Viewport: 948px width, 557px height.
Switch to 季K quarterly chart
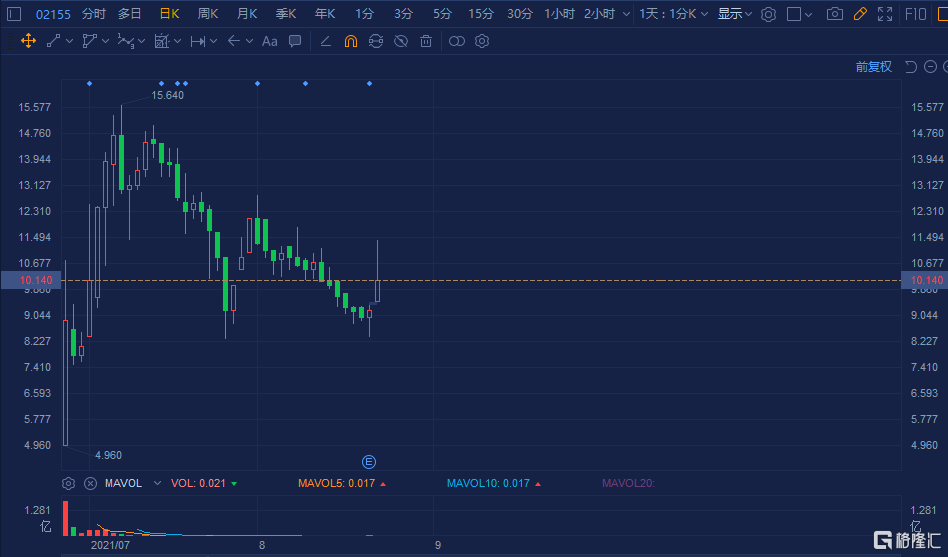[286, 14]
